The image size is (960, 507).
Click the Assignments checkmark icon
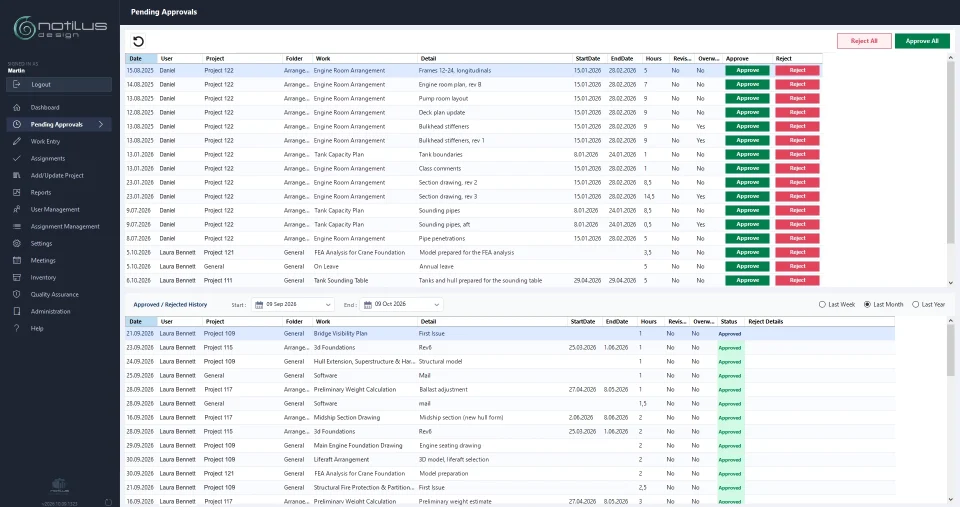[17, 159]
